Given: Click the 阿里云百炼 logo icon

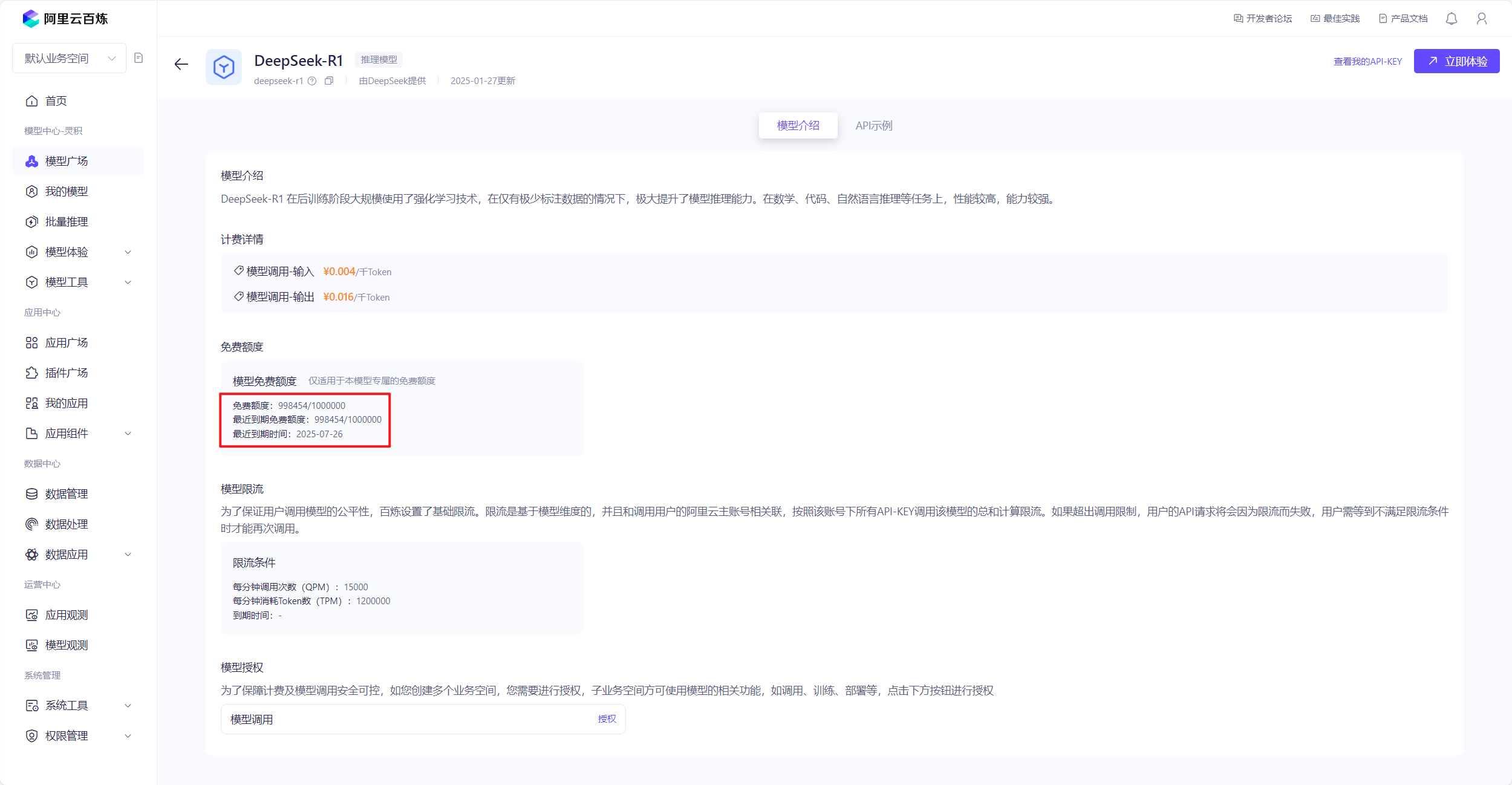Looking at the screenshot, I should [x=31, y=19].
